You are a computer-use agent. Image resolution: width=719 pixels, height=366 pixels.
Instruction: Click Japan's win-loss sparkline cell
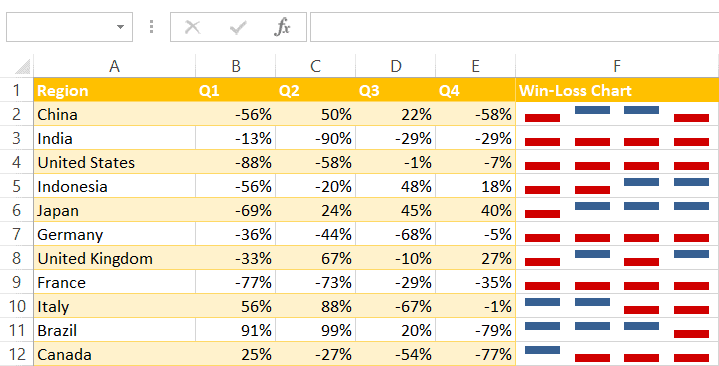pyautogui.click(x=617, y=210)
